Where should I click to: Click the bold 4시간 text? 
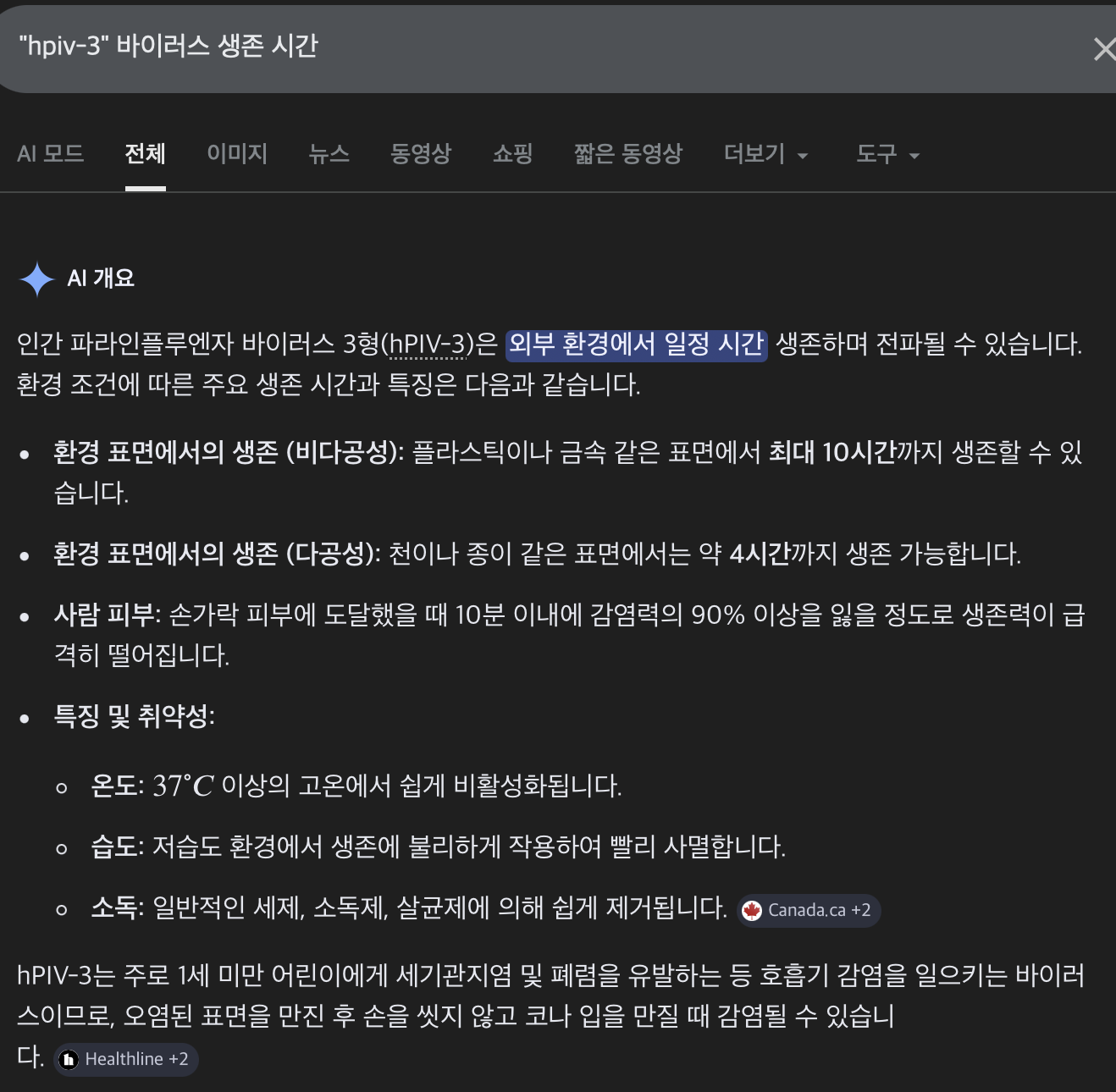click(x=760, y=554)
